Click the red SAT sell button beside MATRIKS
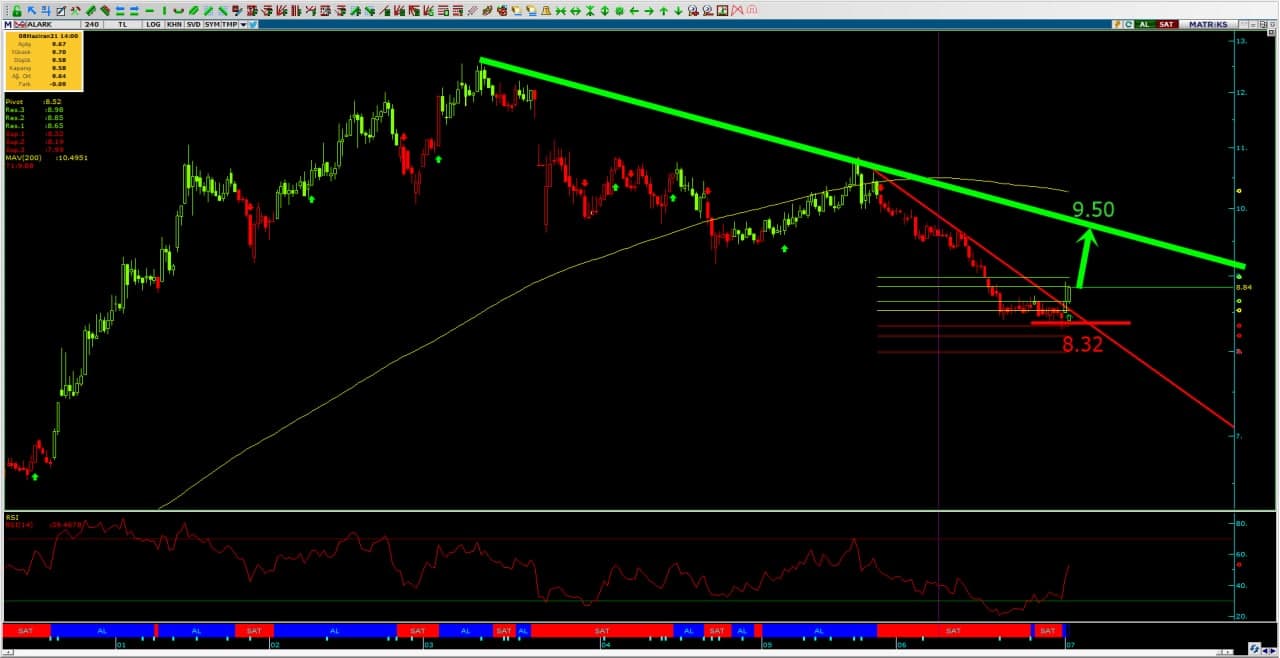This screenshot has height=658, width=1280. click(x=1166, y=24)
